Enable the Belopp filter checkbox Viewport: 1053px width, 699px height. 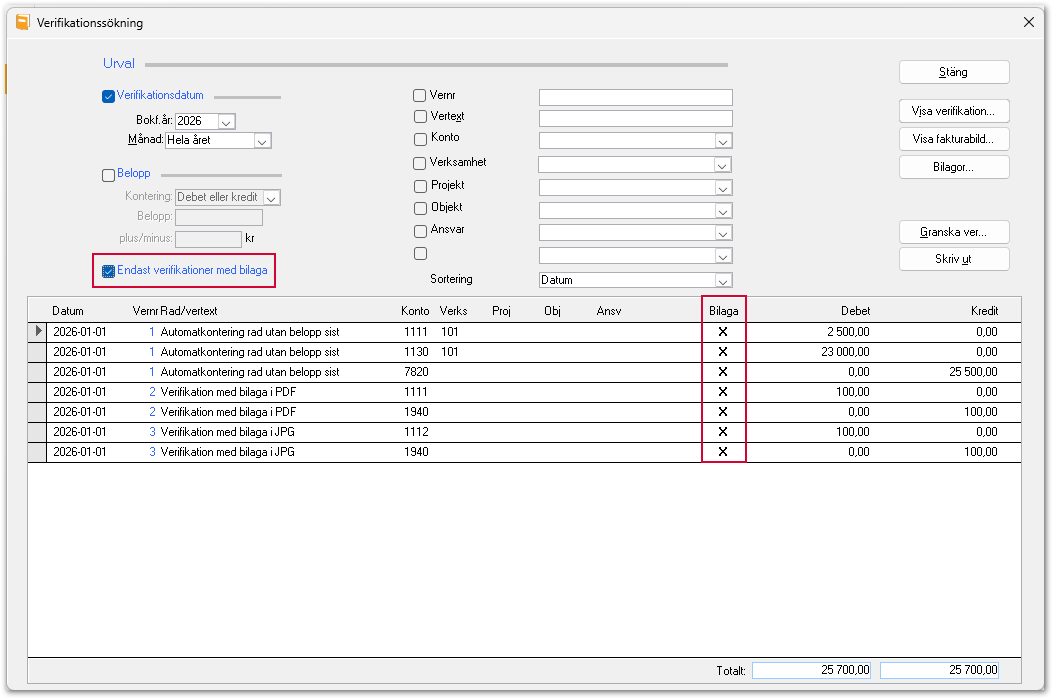click(x=108, y=175)
